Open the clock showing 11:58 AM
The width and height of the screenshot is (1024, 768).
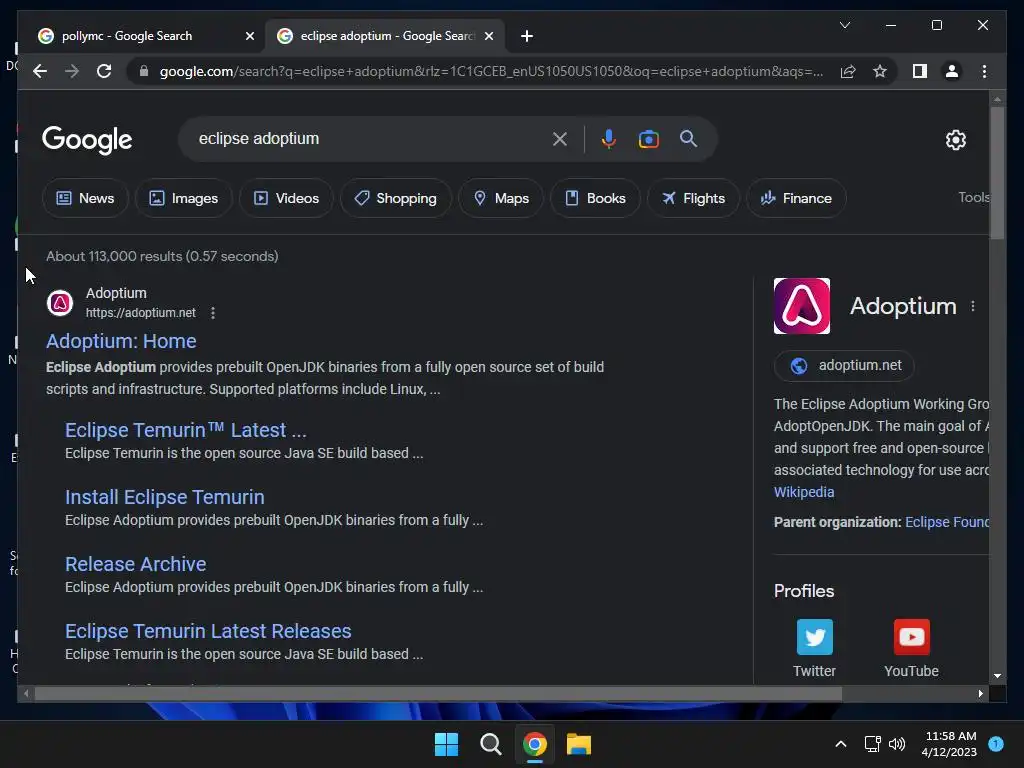click(x=950, y=744)
